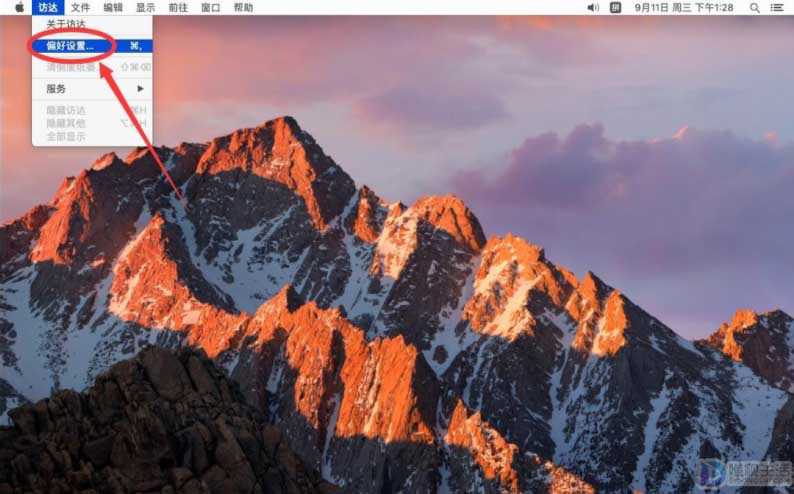Click the 隐藏访达 menu entry
Image resolution: width=794 pixels, height=494 pixels.
click(x=92, y=110)
